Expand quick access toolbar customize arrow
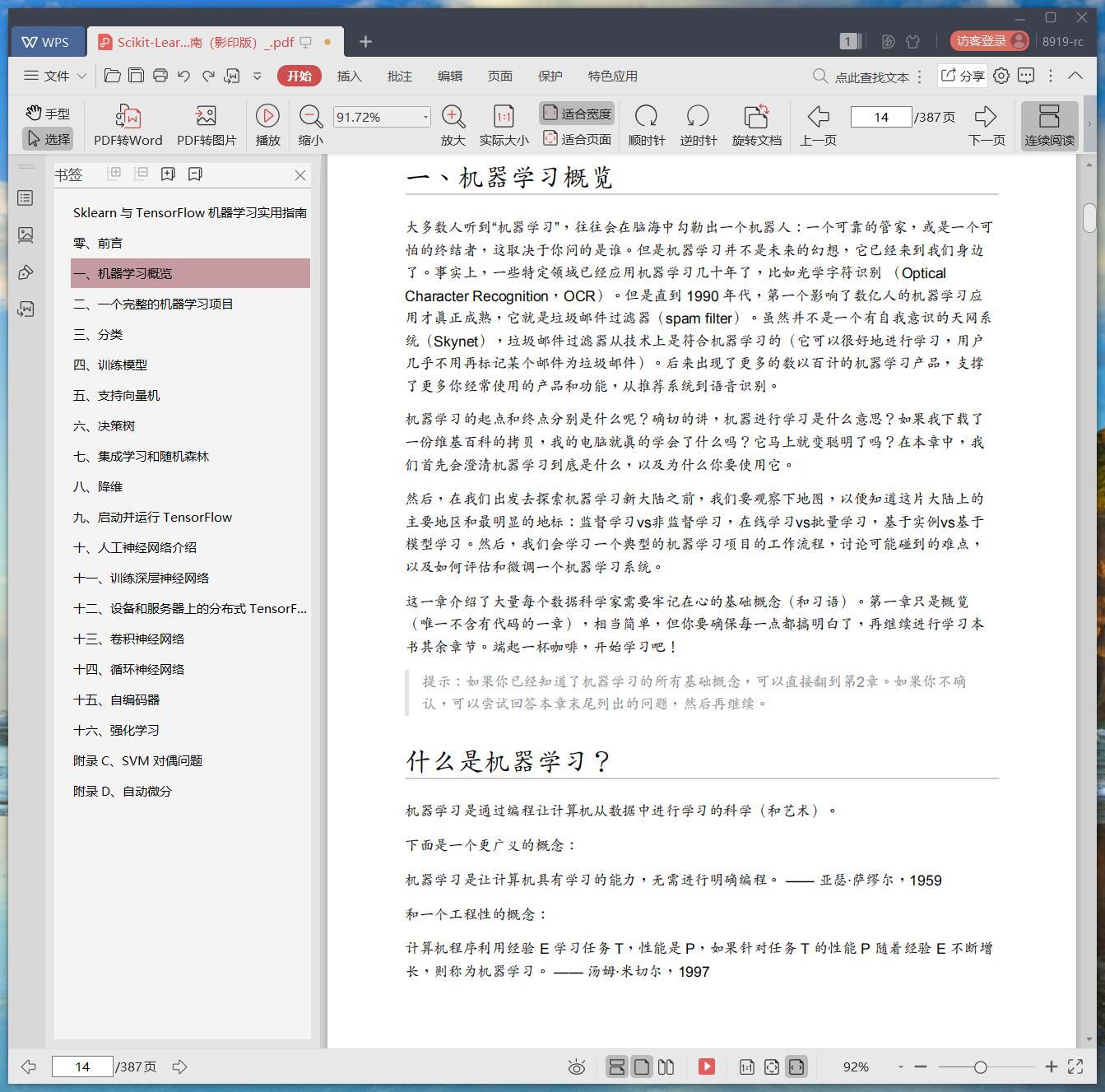Screen dimensions: 1105x1092 click(x=257, y=76)
